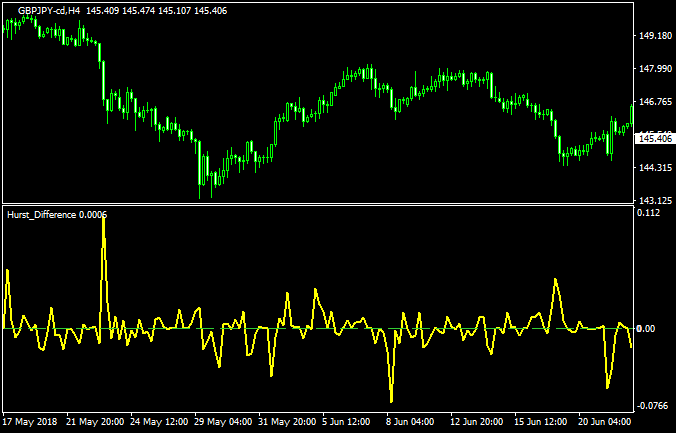Select the 29 May 04:00 time label
Image resolution: width=676 pixels, height=433 pixels.
pyautogui.click(x=226, y=422)
